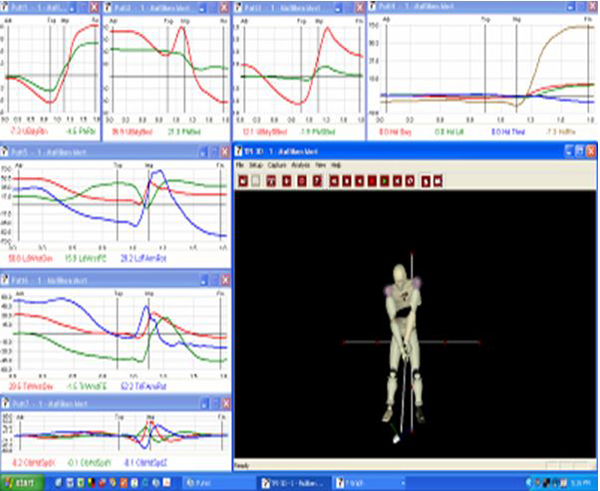
Task: Click the reverse-play arrow left of the stop button
Action: (359, 181)
